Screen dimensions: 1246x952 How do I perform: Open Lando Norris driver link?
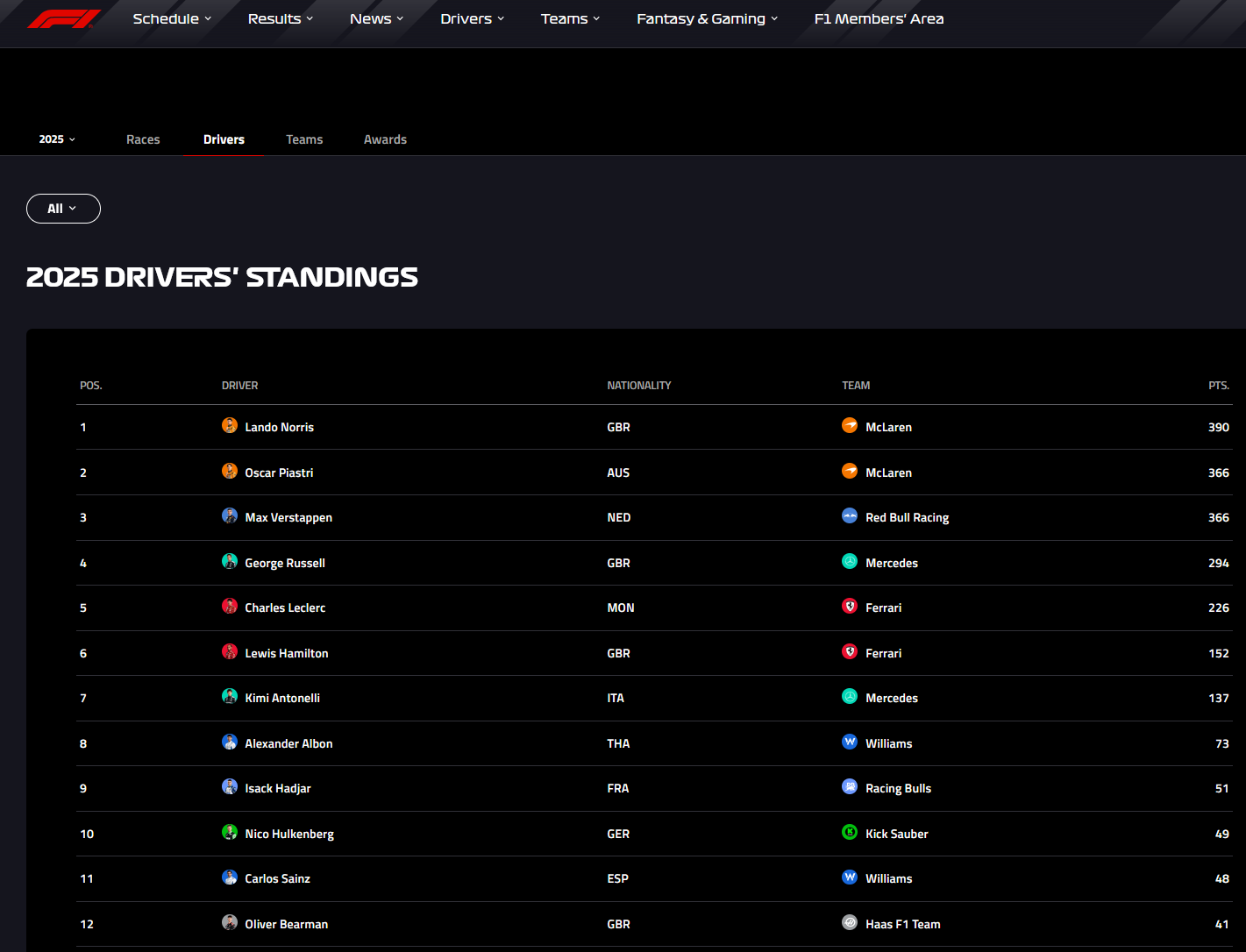pos(280,427)
